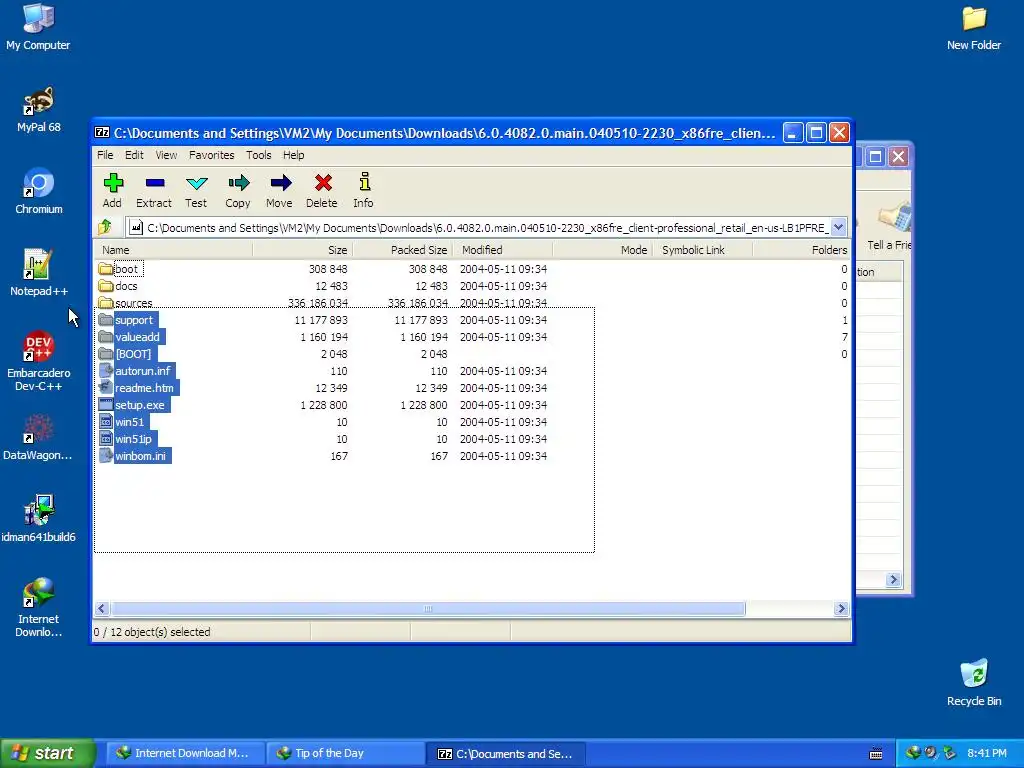Viewport: 1024px width, 768px height.
Task: Open the Recycle Bin desktop icon
Action: [x=974, y=683]
